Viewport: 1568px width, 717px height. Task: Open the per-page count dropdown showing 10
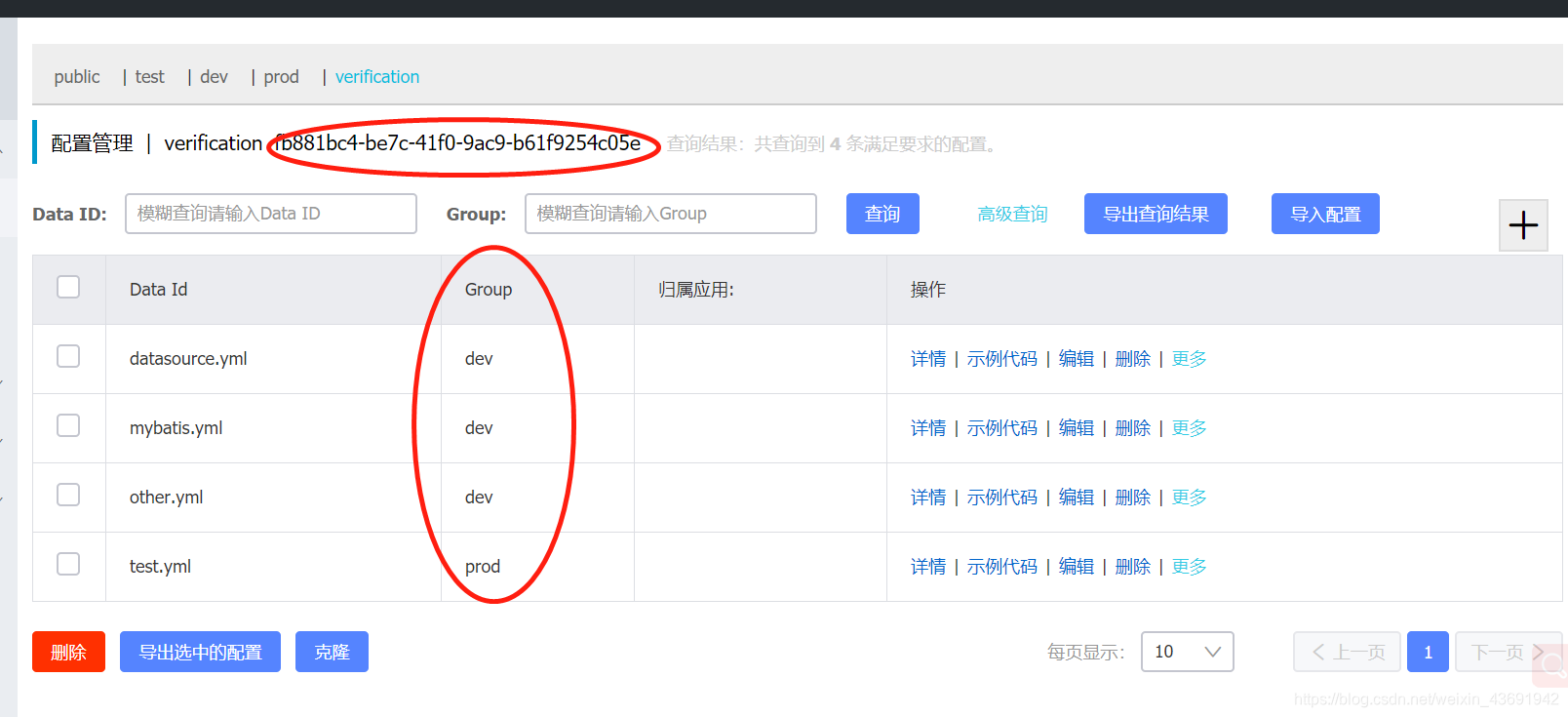pyautogui.click(x=1187, y=652)
